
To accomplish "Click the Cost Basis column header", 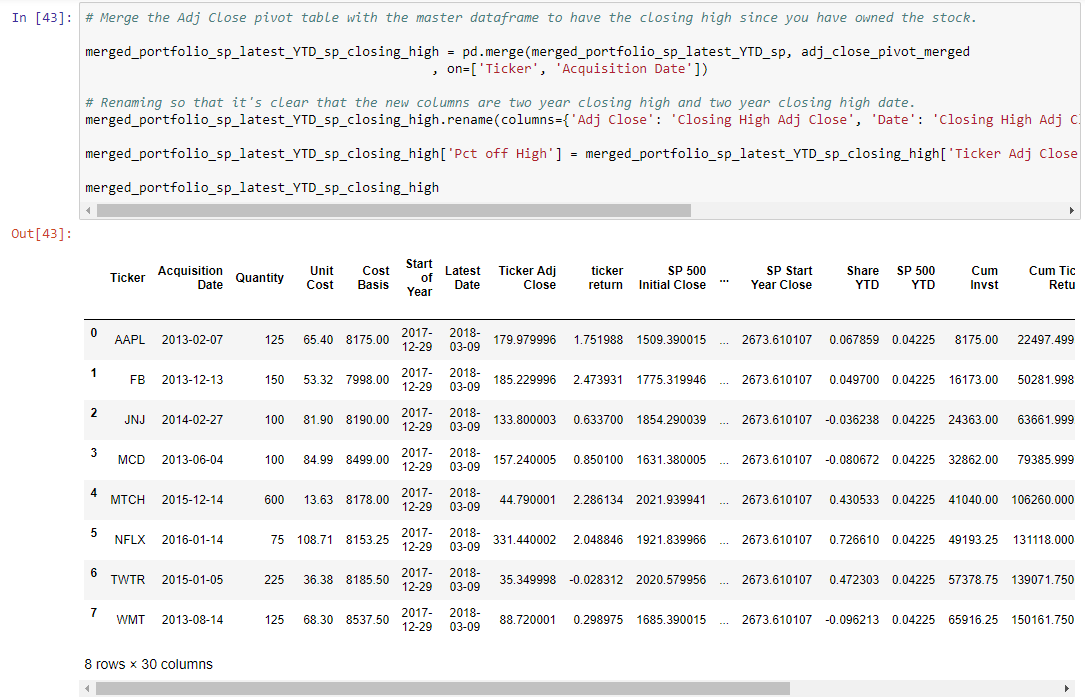I will tap(374, 278).
